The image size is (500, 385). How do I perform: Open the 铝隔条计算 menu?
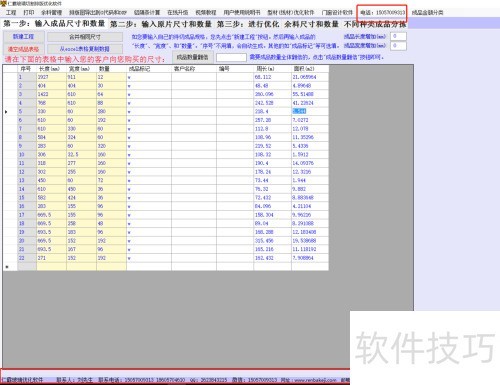point(147,12)
